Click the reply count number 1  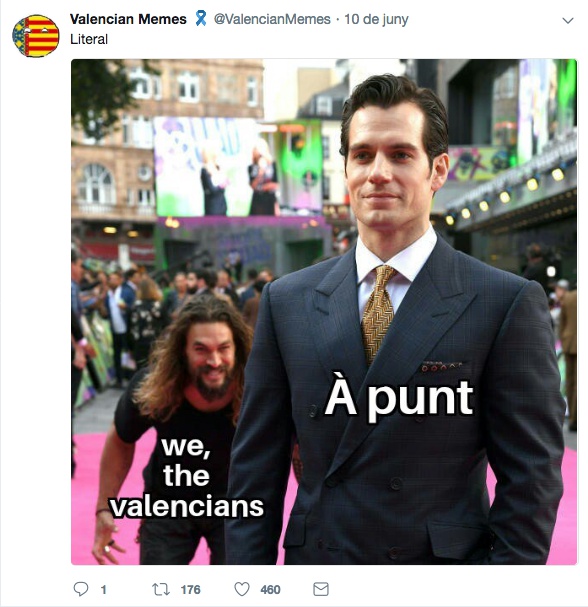(x=103, y=590)
